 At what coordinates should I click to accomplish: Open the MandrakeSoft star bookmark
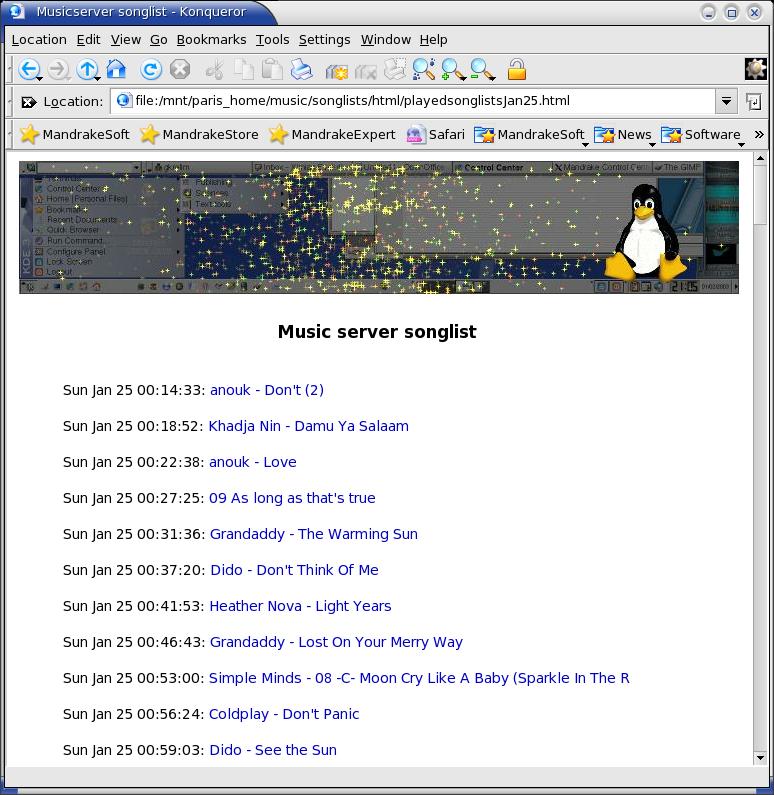75,134
